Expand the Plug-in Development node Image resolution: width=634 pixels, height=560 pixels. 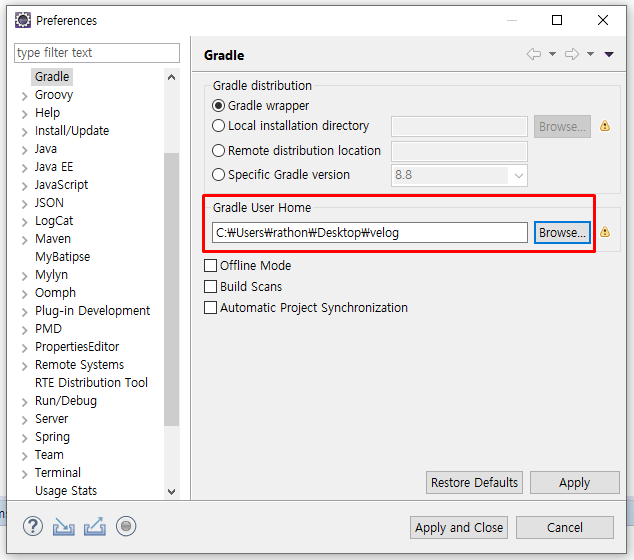(25, 312)
